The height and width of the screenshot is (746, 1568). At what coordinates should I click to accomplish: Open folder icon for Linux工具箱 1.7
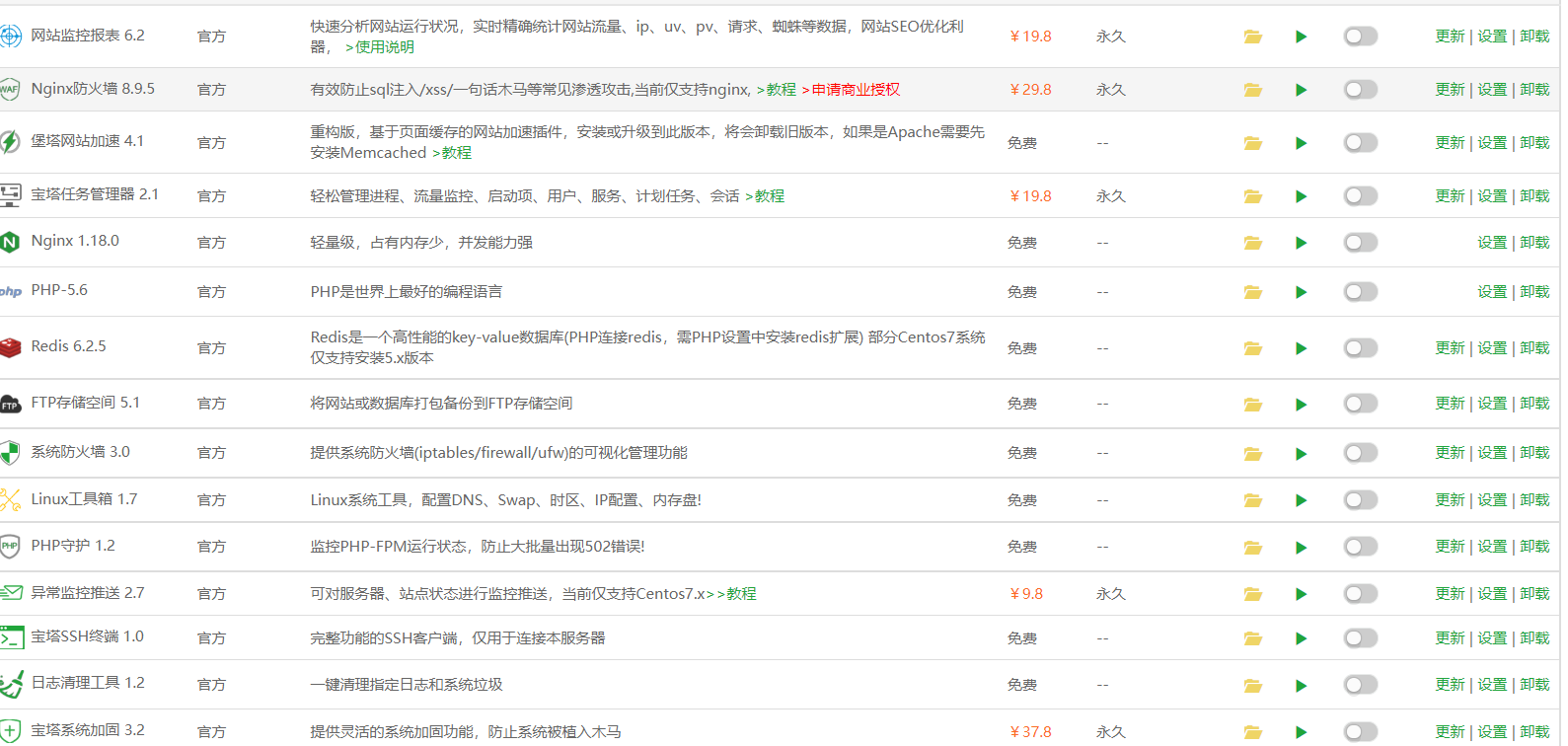pyautogui.click(x=1253, y=500)
